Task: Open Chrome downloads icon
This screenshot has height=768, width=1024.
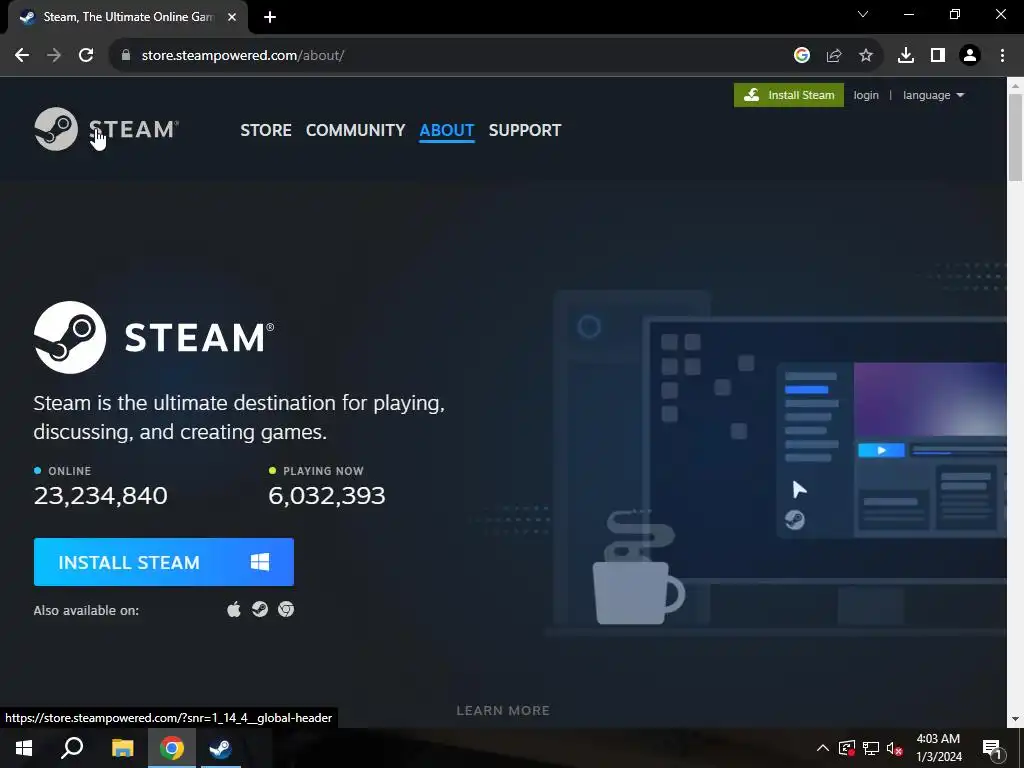Action: coord(906,55)
